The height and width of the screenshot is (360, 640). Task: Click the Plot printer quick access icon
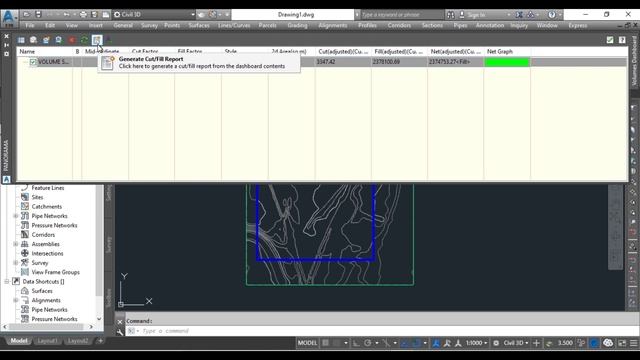(x=83, y=14)
